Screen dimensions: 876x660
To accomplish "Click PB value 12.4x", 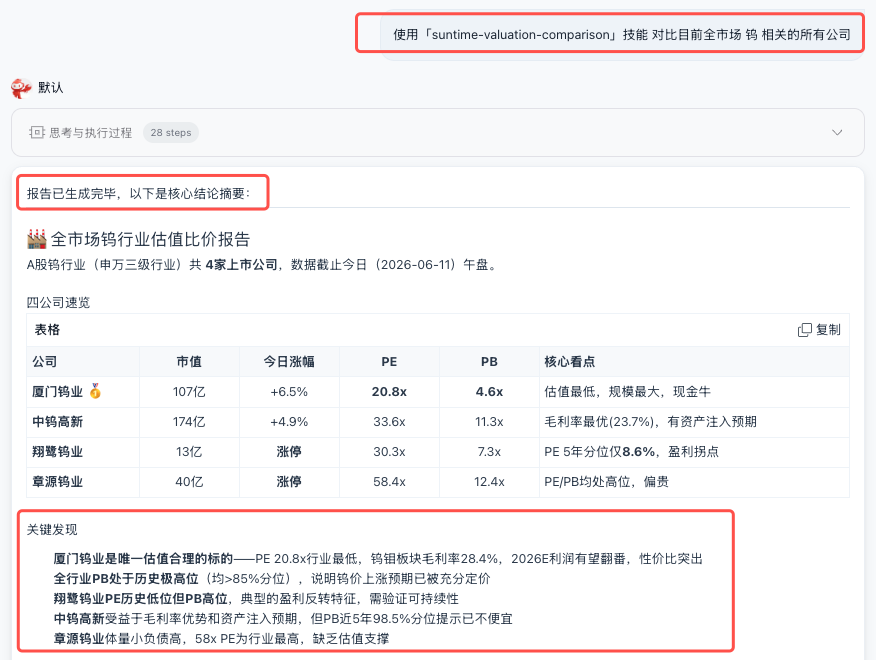I will (x=489, y=482).
